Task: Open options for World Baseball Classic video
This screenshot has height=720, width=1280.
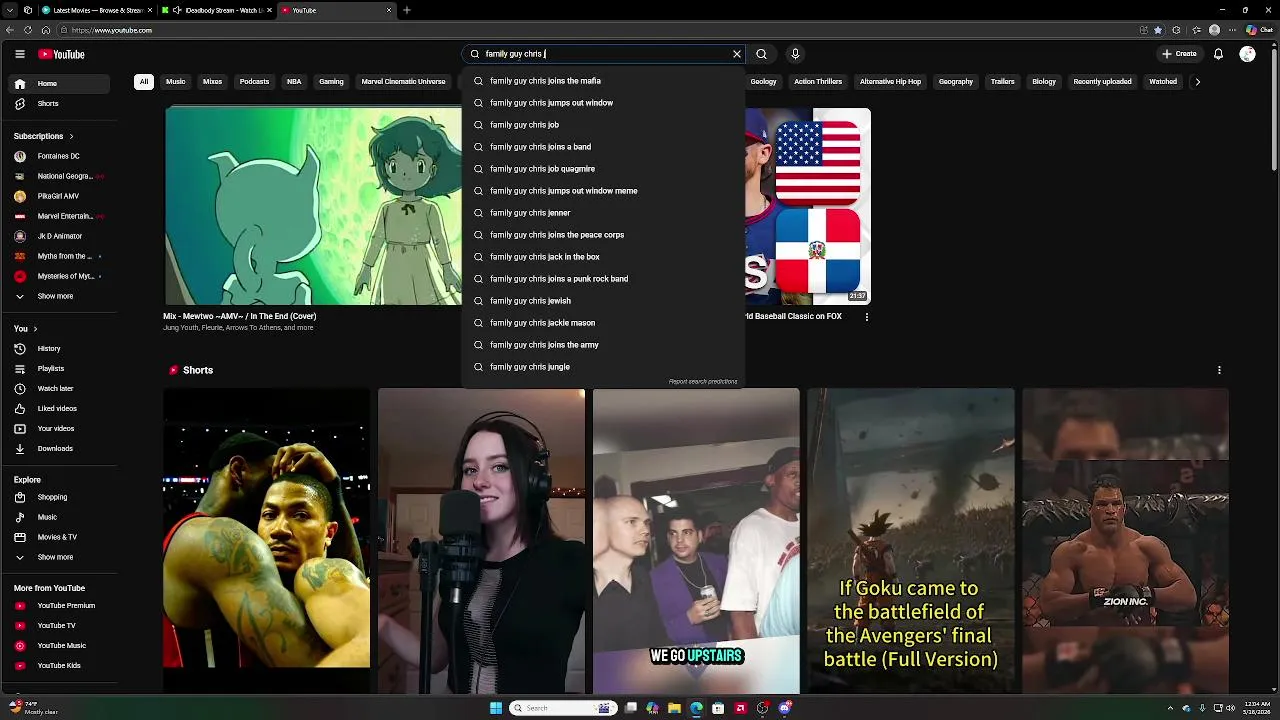Action: (x=866, y=317)
